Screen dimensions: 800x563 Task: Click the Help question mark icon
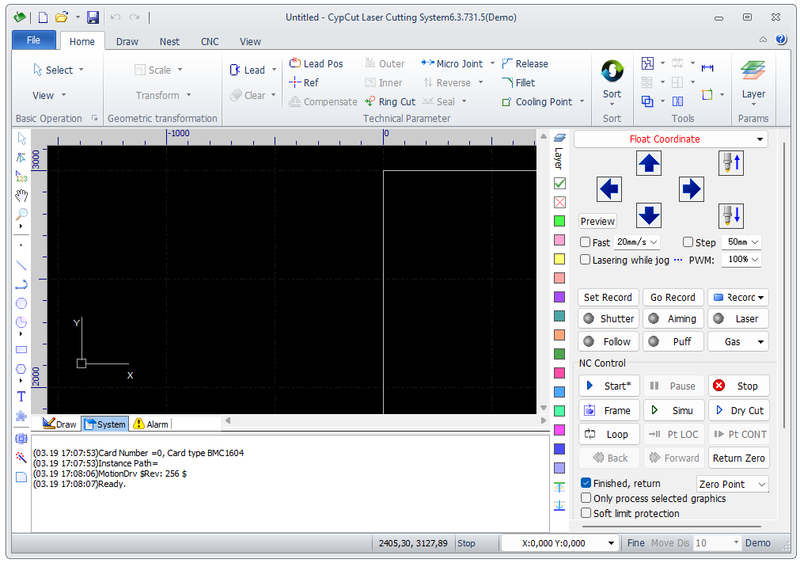tap(781, 39)
